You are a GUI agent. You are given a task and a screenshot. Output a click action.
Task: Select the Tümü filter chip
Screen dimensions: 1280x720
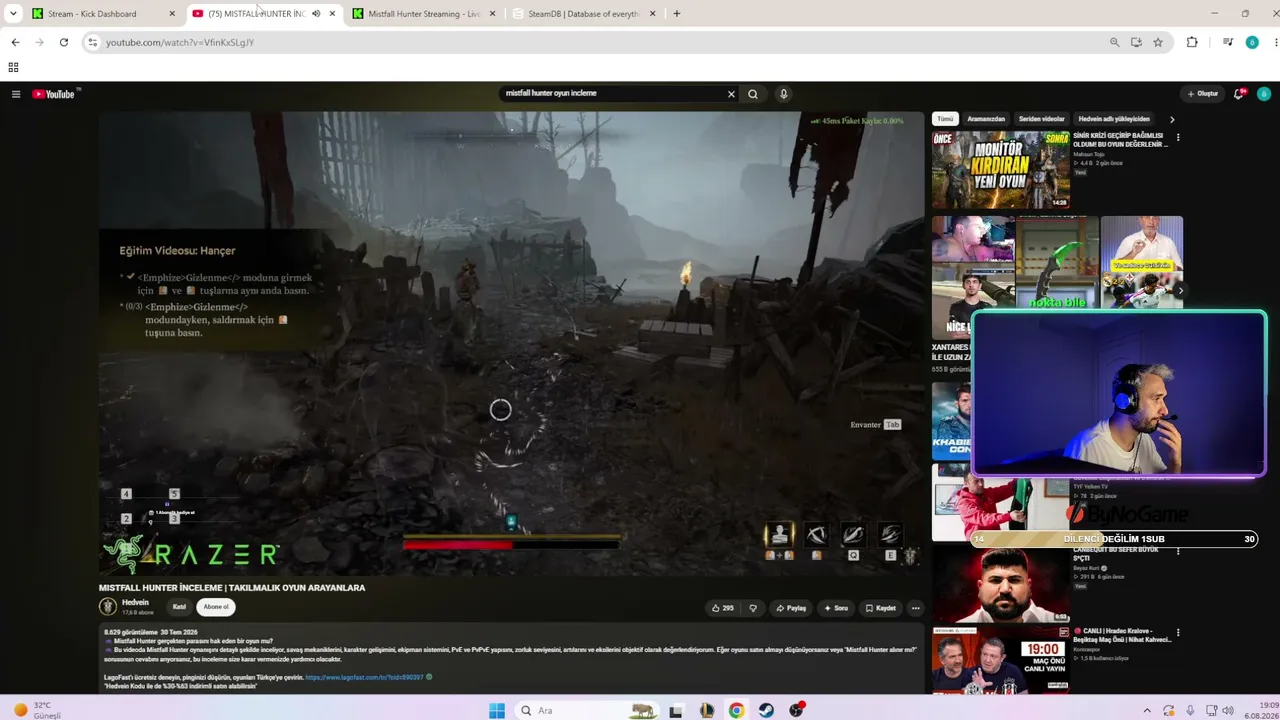945,119
